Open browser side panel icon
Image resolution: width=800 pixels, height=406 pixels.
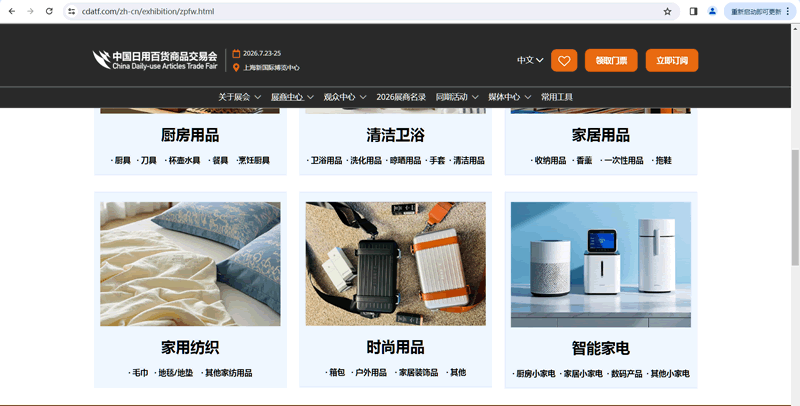(694, 11)
